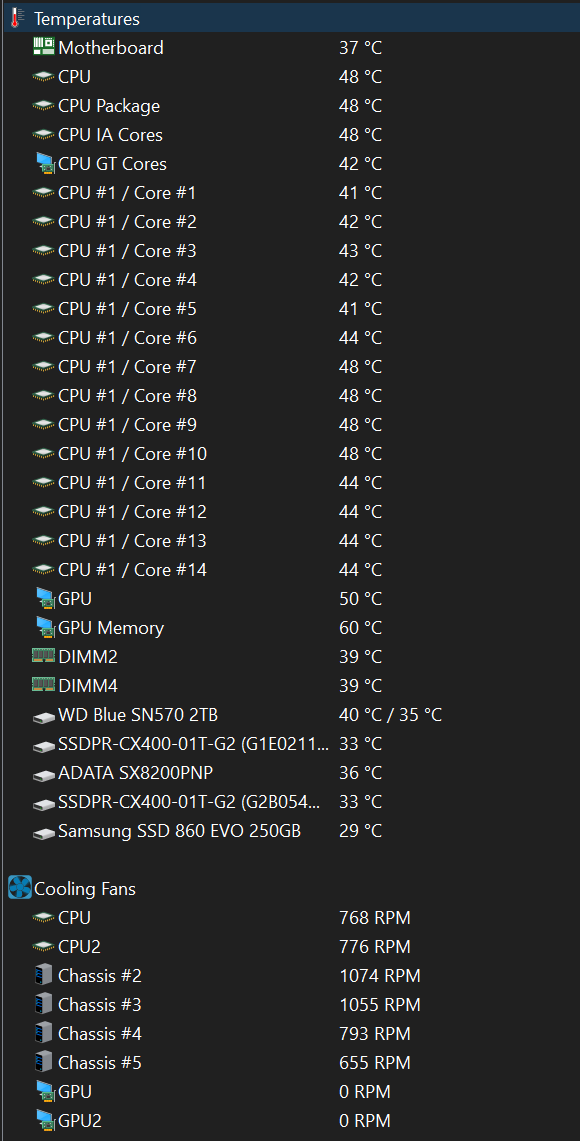Select the CPU #1 / Core #10 row
Viewport: 580px width, 1141px height.
pyautogui.click(x=290, y=453)
